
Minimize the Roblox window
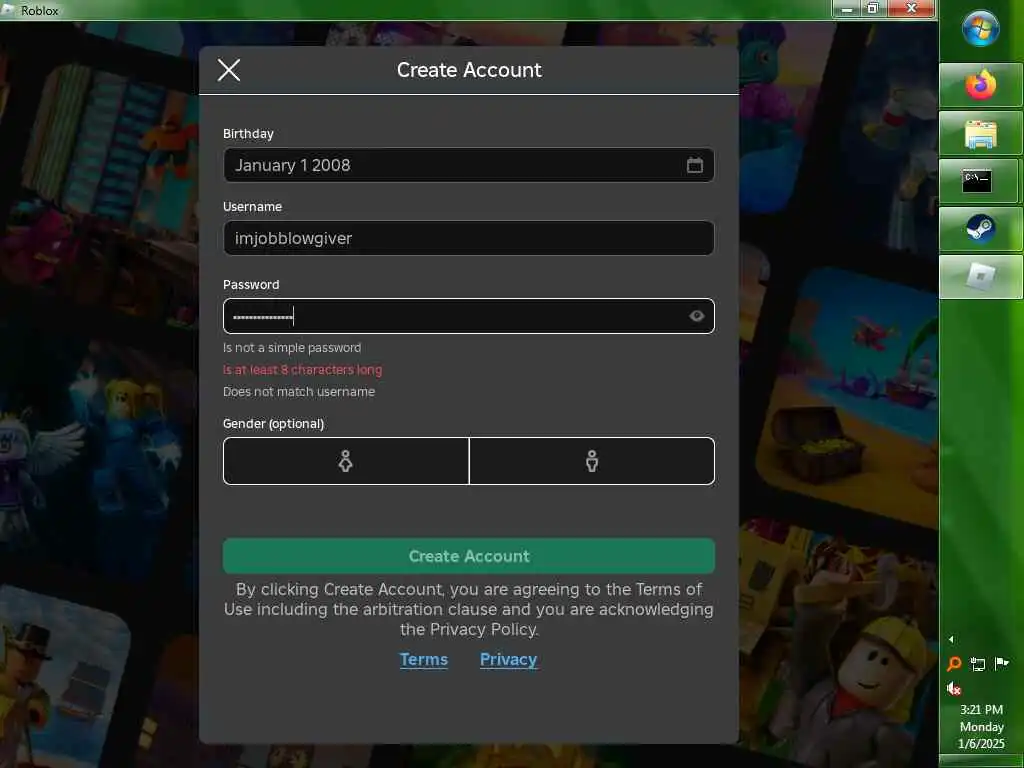click(846, 8)
